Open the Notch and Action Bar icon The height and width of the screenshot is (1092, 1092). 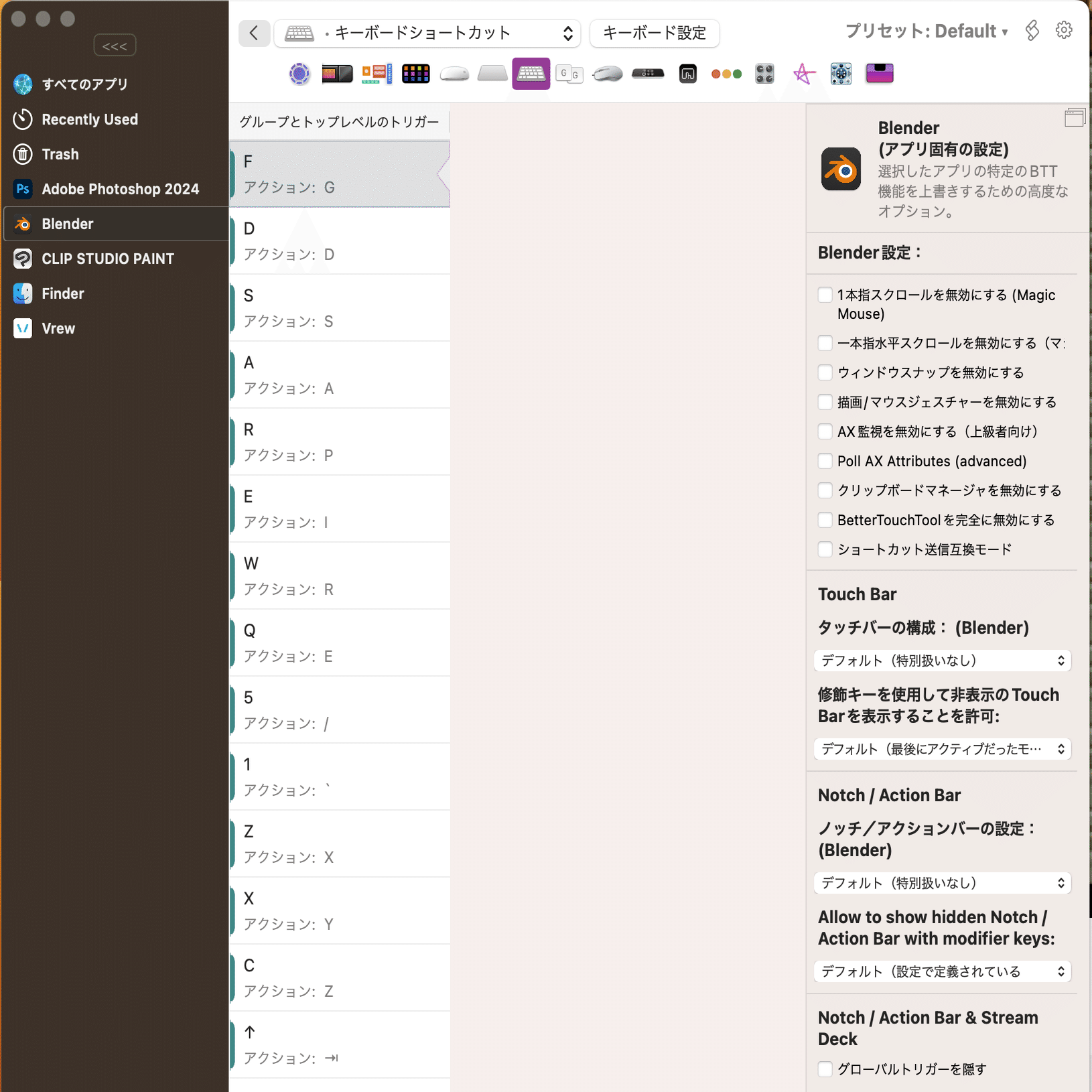377,74
